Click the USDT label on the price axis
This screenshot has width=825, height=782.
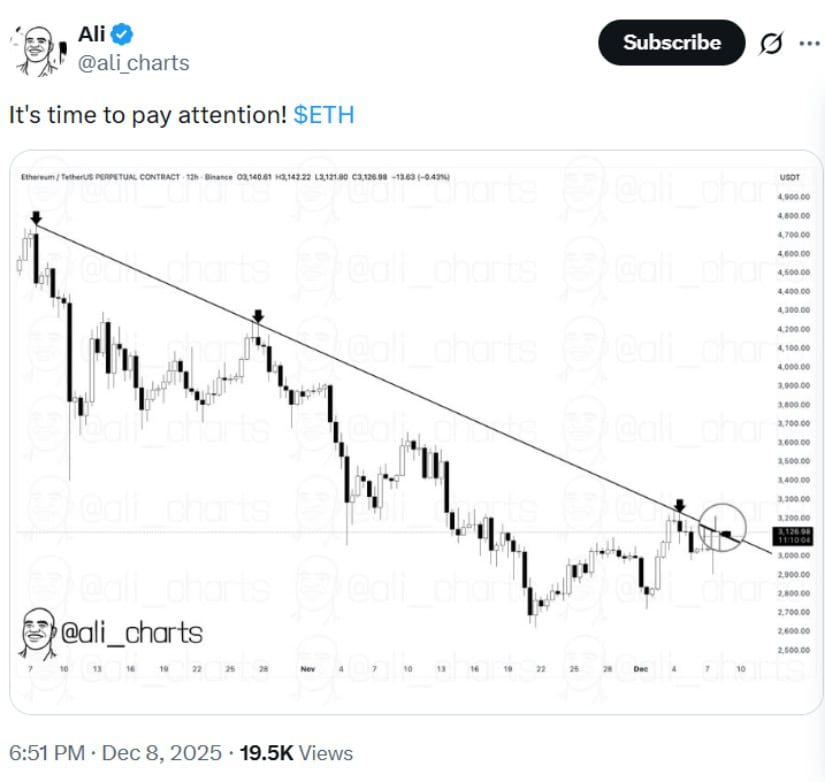click(790, 177)
